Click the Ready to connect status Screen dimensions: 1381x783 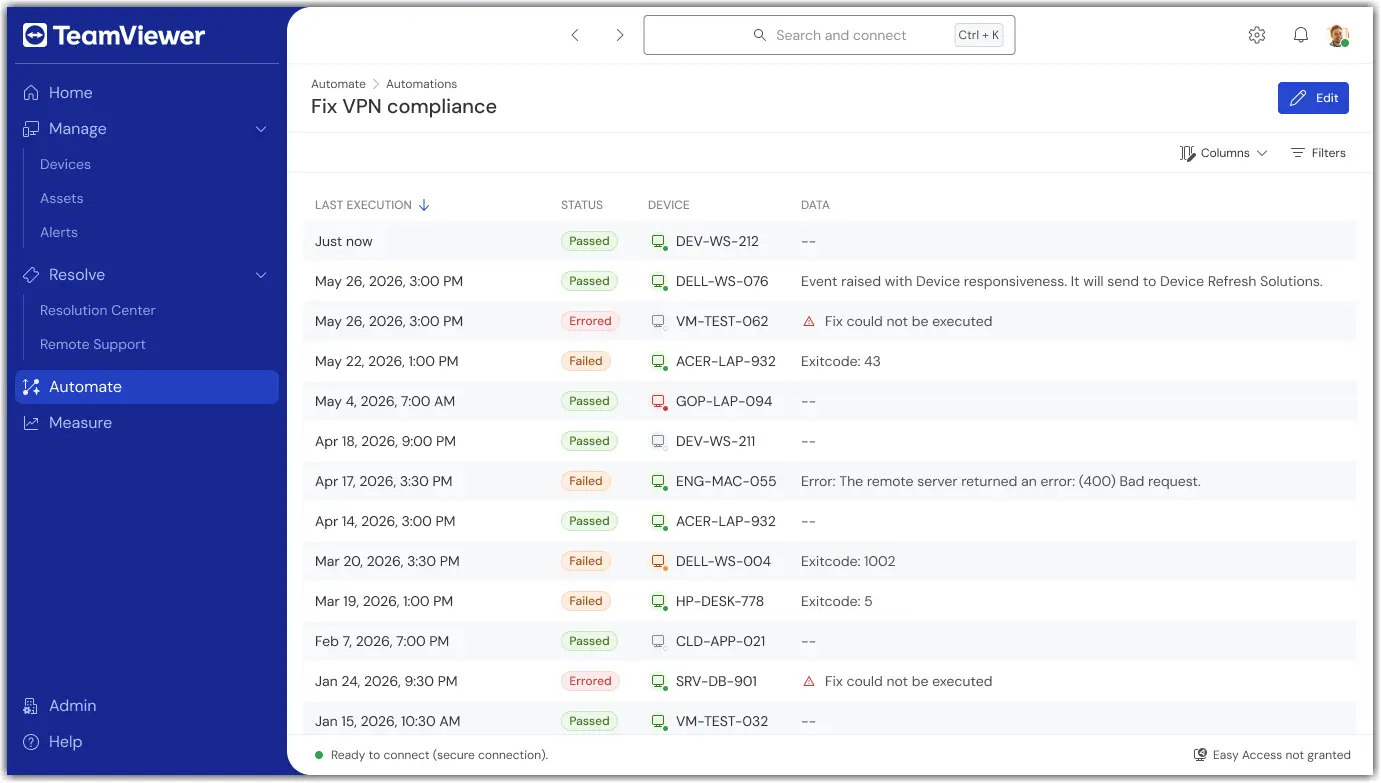[431, 755]
